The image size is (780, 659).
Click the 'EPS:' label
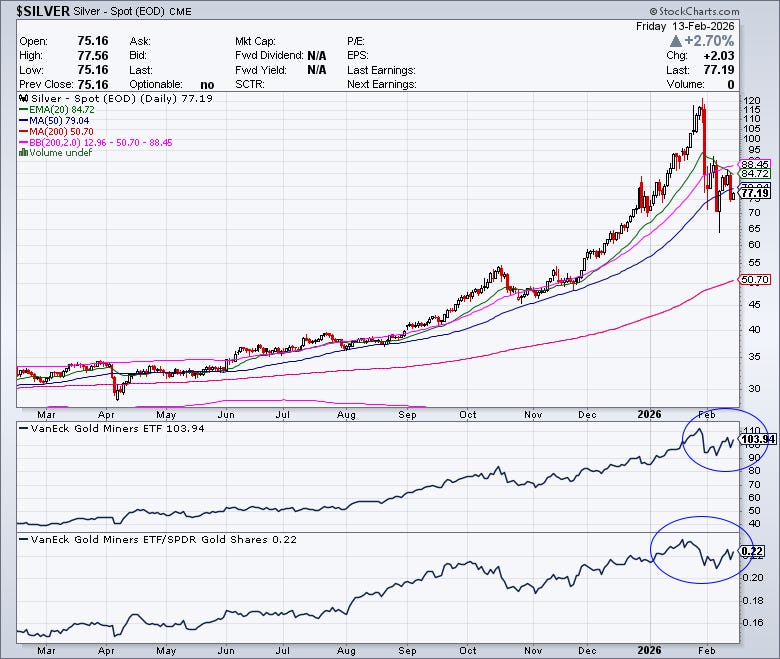[x=358, y=55]
